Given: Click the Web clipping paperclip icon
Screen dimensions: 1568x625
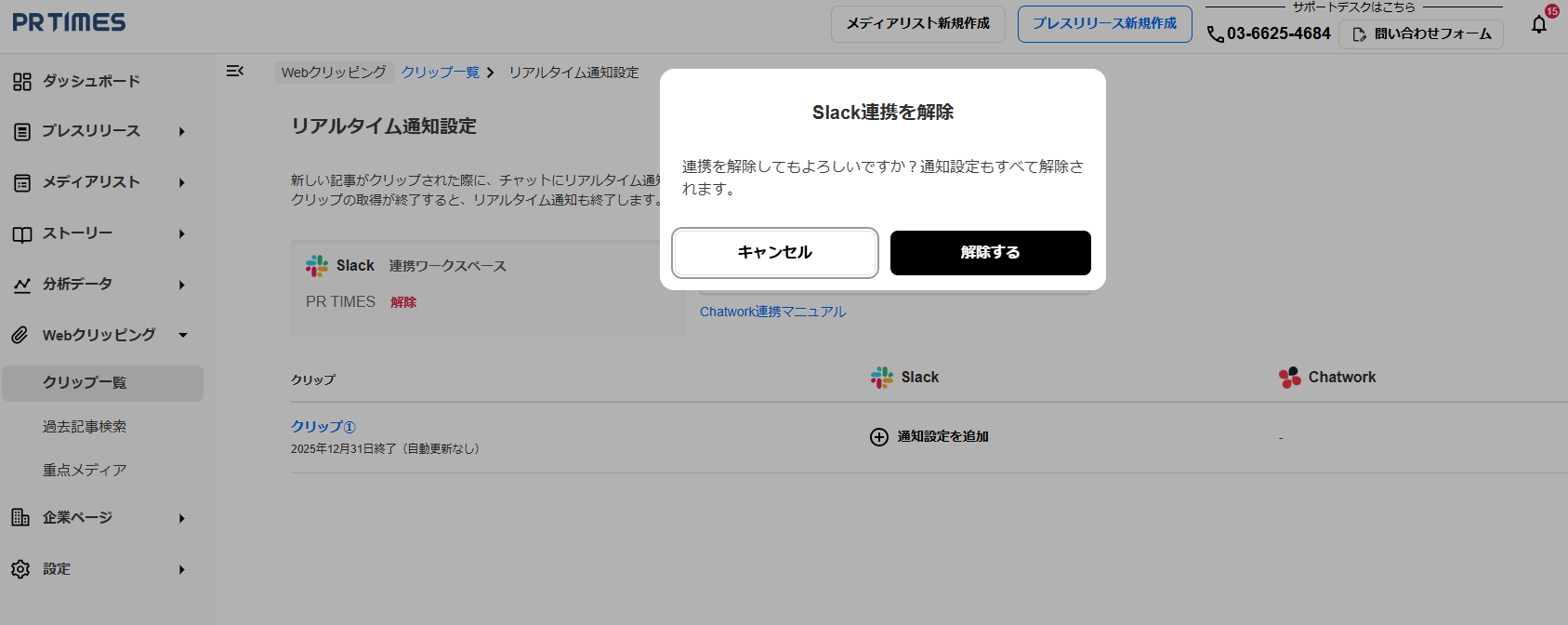Looking at the screenshot, I should (x=20, y=335).
